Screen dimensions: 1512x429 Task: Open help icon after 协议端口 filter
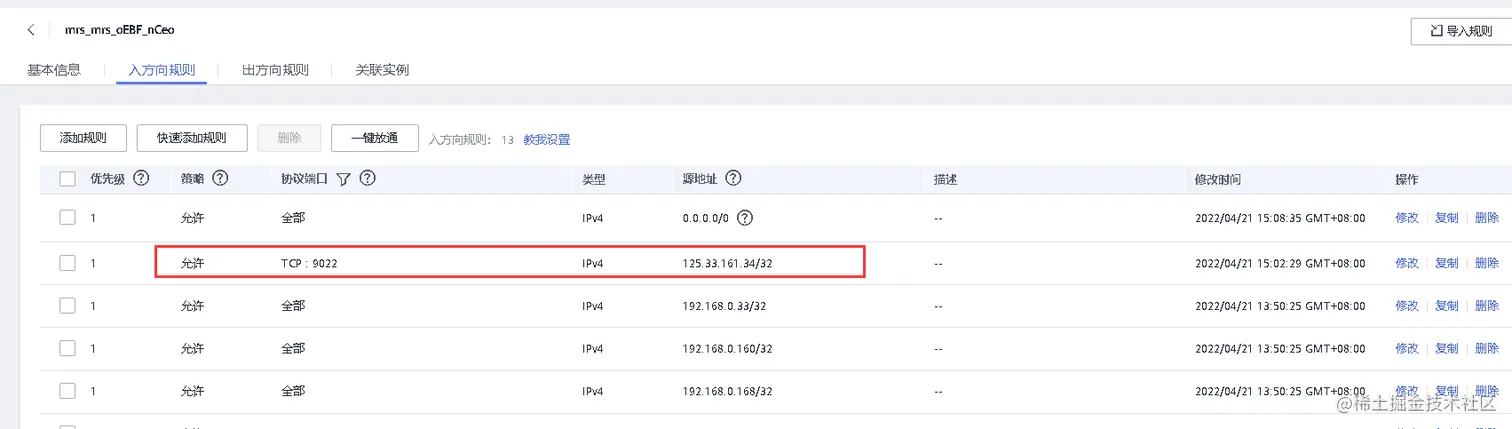[x=367, y=178]
